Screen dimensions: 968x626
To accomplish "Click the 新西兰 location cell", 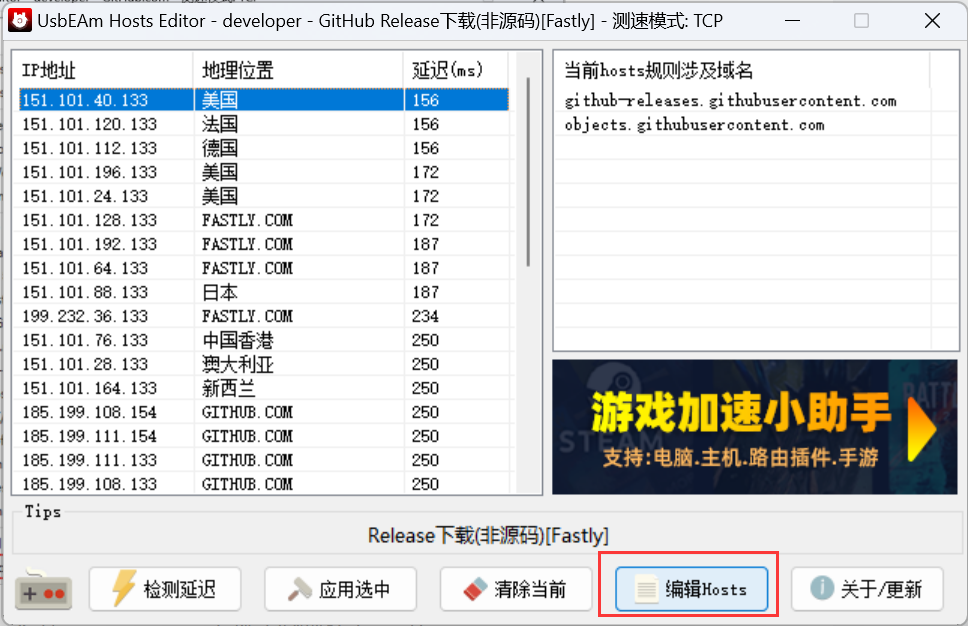I will 228,388.
